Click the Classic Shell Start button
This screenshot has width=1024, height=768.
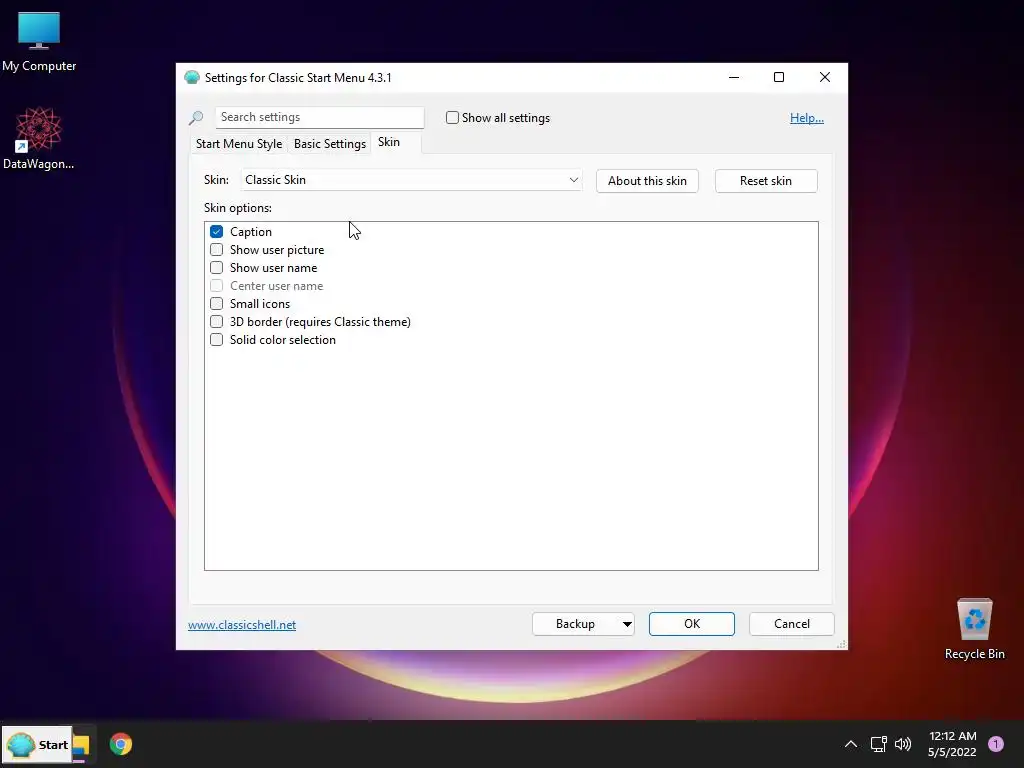click(37, 744)
